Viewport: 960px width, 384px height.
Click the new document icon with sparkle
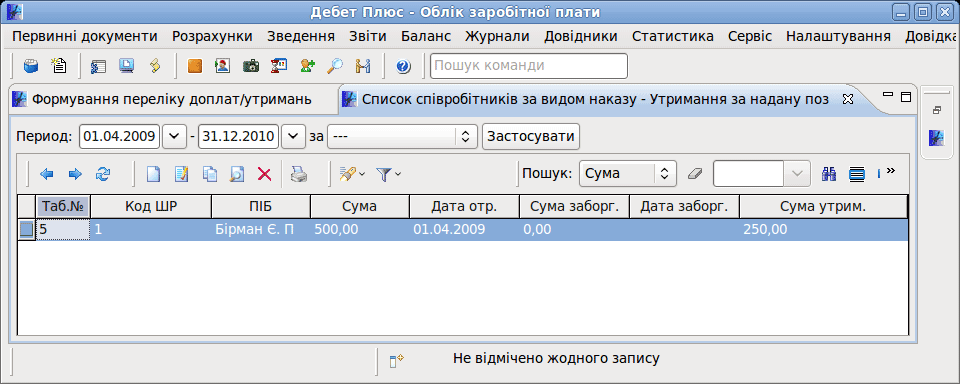coord(59,66)
